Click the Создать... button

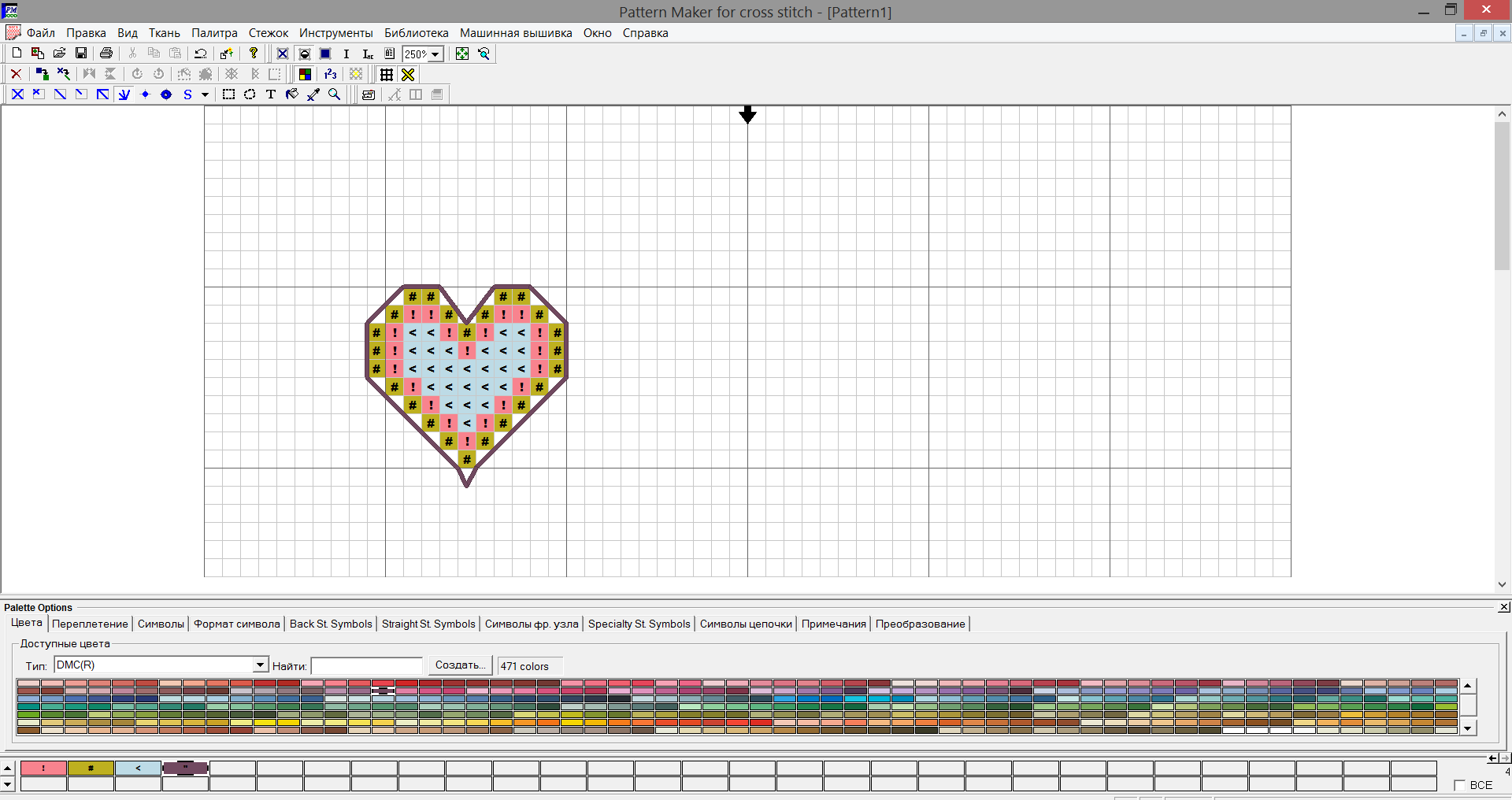(x=460, y=665)
